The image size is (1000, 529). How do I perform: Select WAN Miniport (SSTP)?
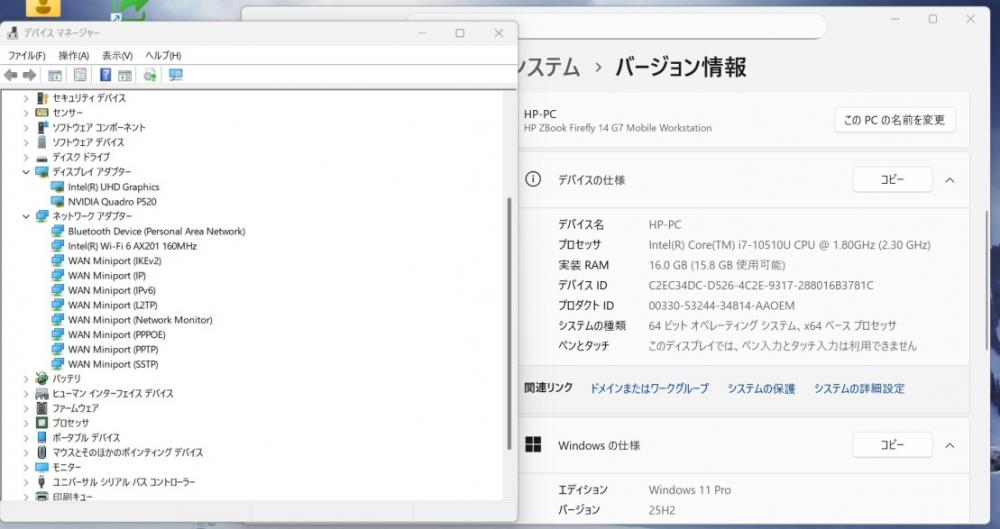coord(113,364)
